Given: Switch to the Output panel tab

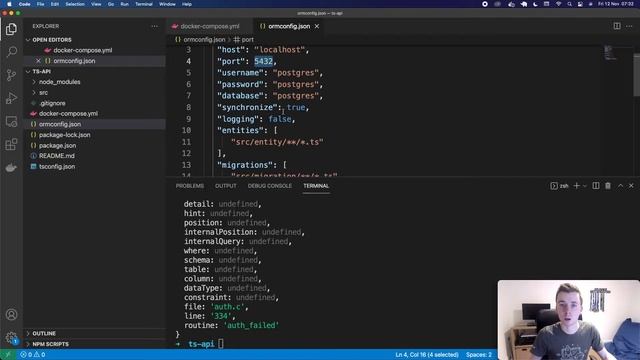Looking at the screenshot, I should click(226, 186).
